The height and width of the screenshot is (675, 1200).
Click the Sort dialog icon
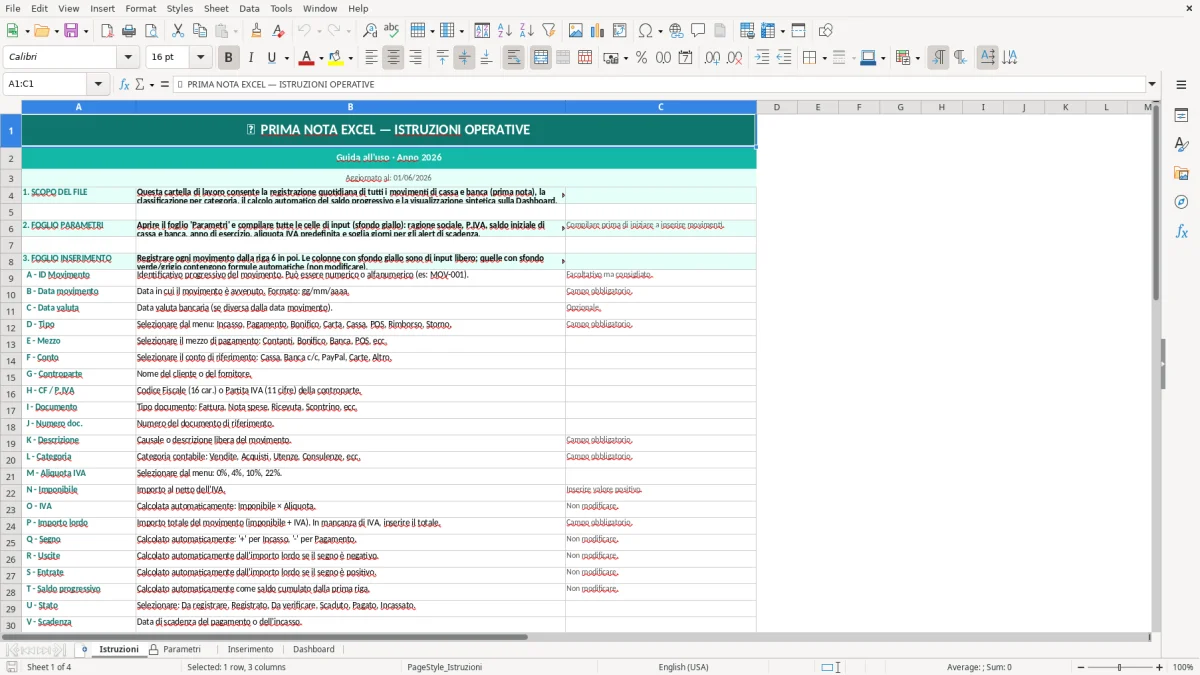(x=482, y=31)
